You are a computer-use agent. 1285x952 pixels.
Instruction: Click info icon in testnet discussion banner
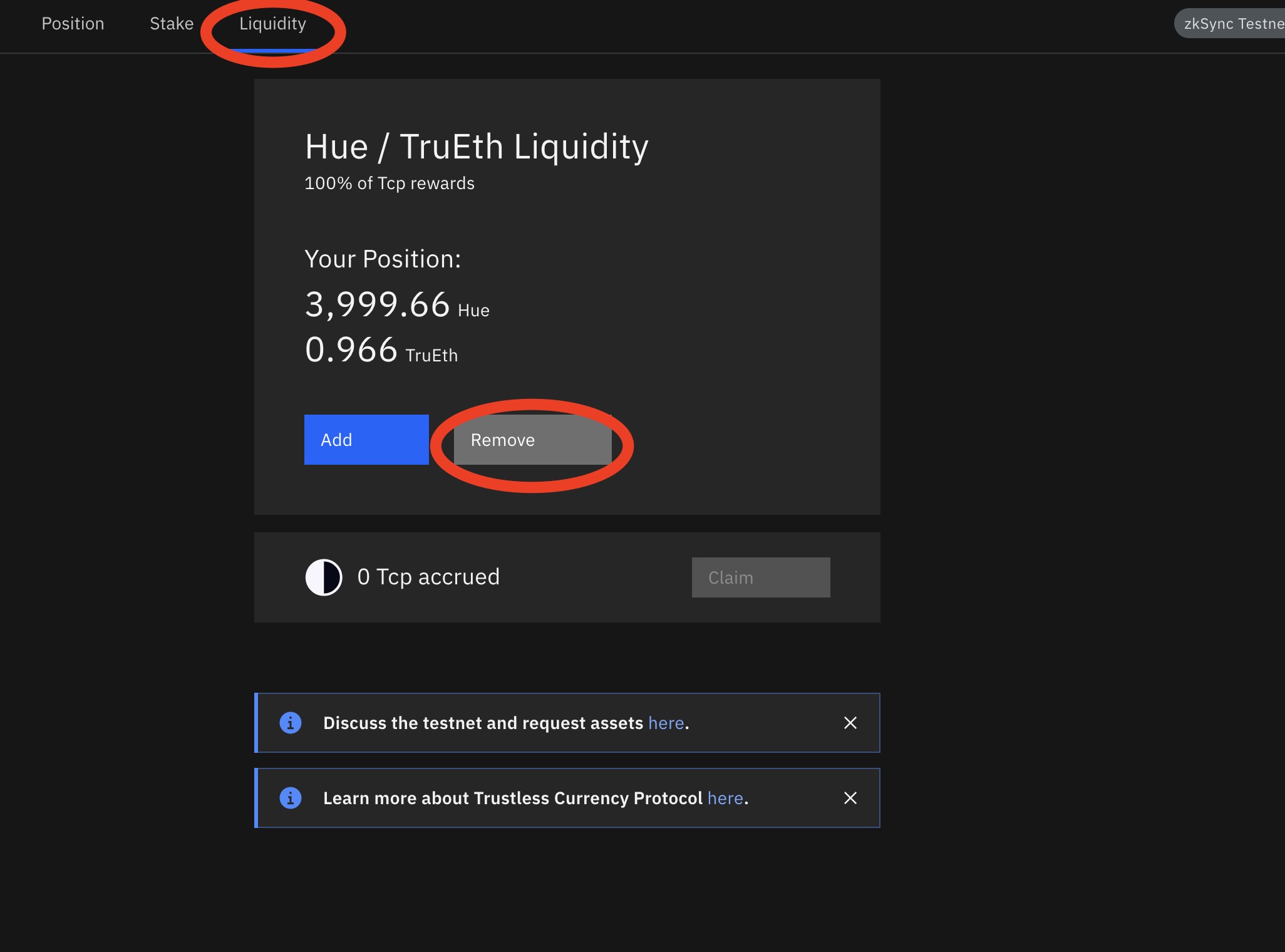pyautogui.click(x=290, y=723)
